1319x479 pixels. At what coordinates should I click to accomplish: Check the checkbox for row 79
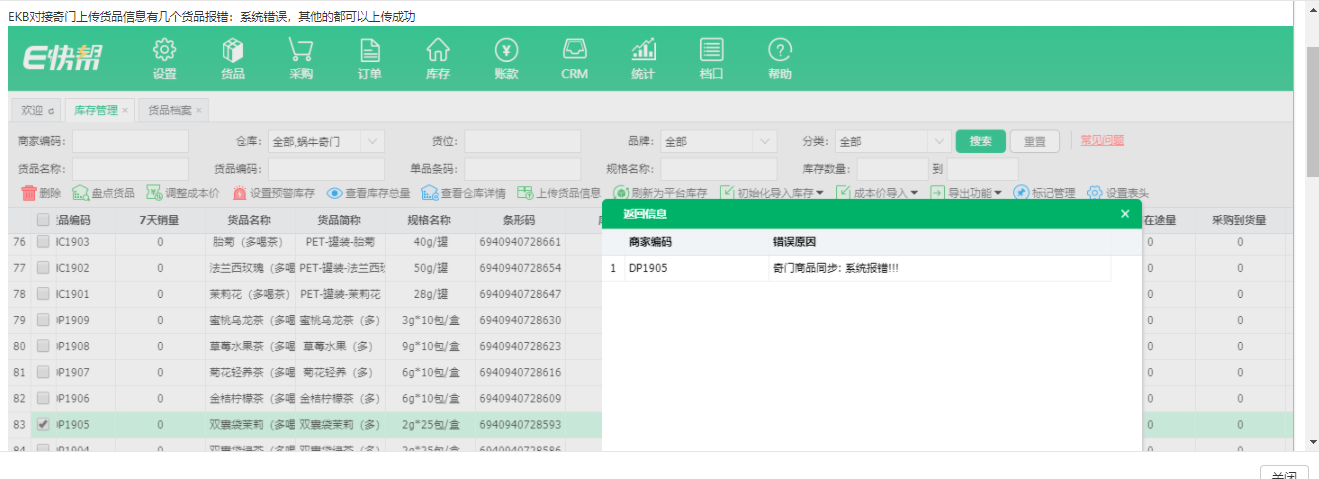click(43, 320)
